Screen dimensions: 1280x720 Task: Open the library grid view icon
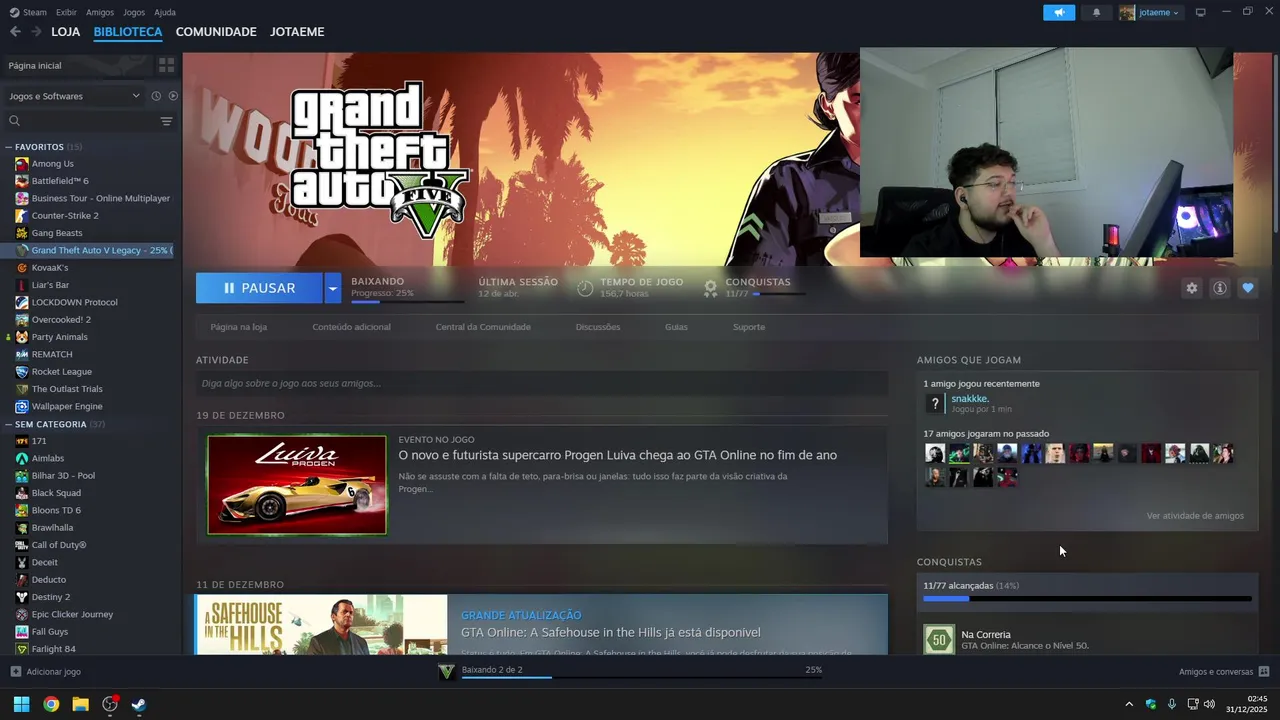point(166,65)
